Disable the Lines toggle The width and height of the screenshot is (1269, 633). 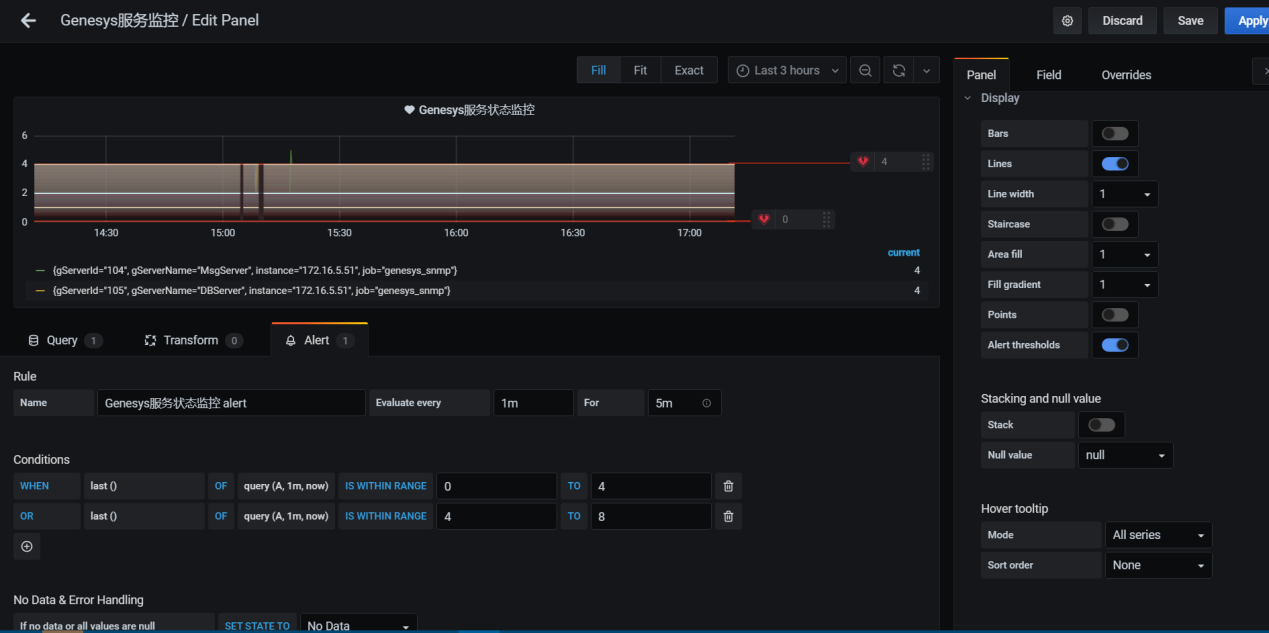(1114, 164)
